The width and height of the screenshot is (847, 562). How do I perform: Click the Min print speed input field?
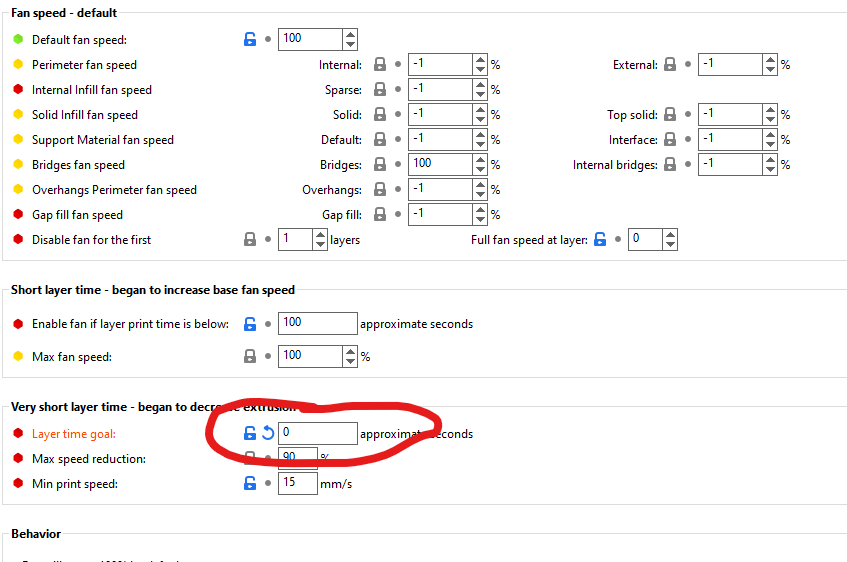(x=297, y=484)
